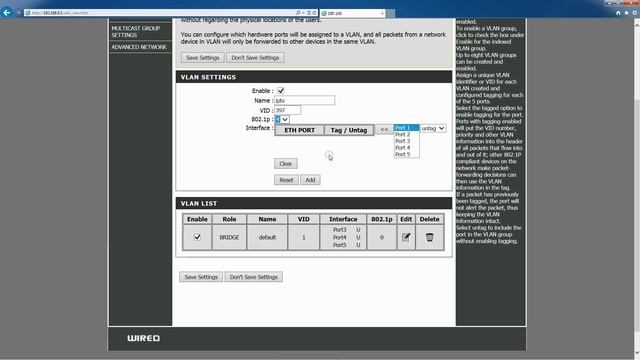Screen dimensions: 640x360
Task: Click the top Save Settings button
Action: click(203, 58)
